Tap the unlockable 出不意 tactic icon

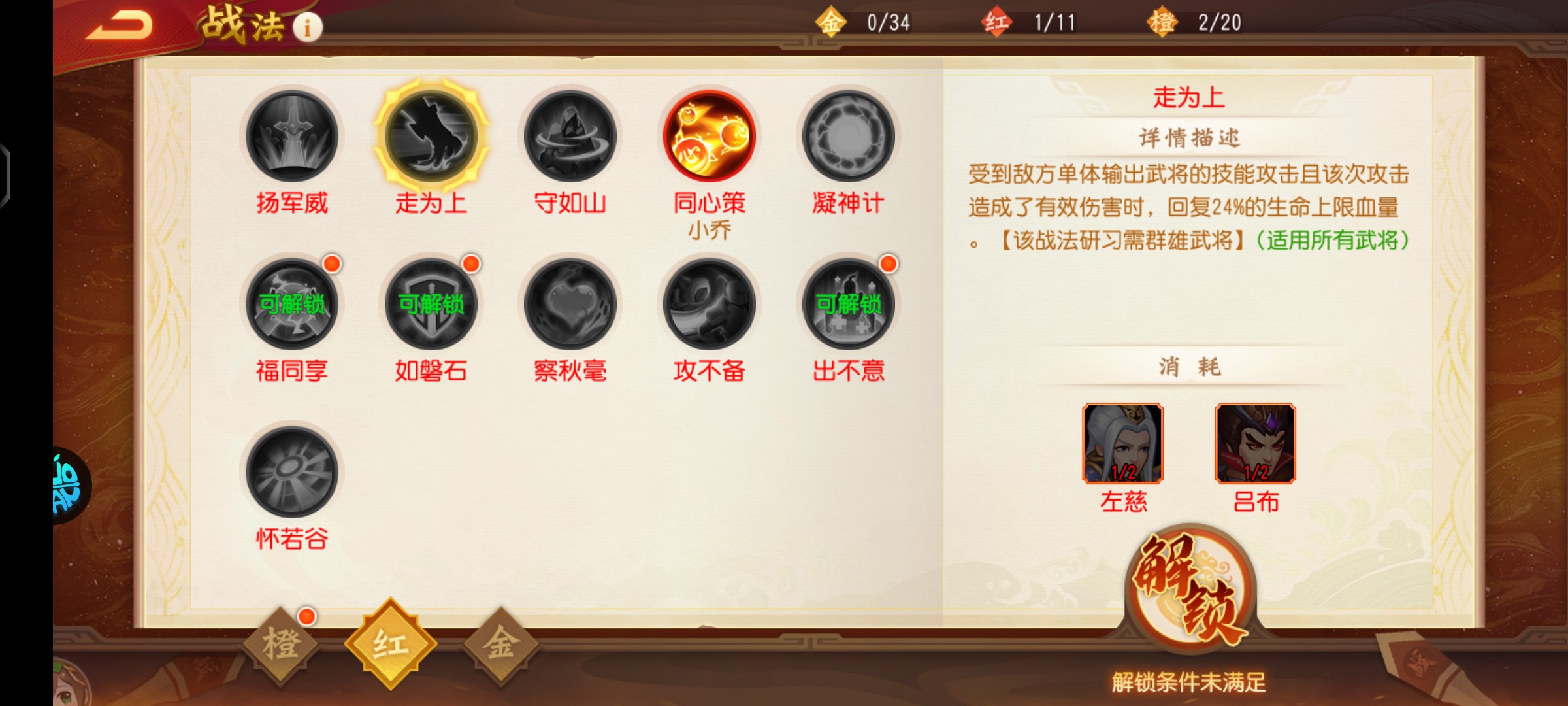tap(849, 304)
